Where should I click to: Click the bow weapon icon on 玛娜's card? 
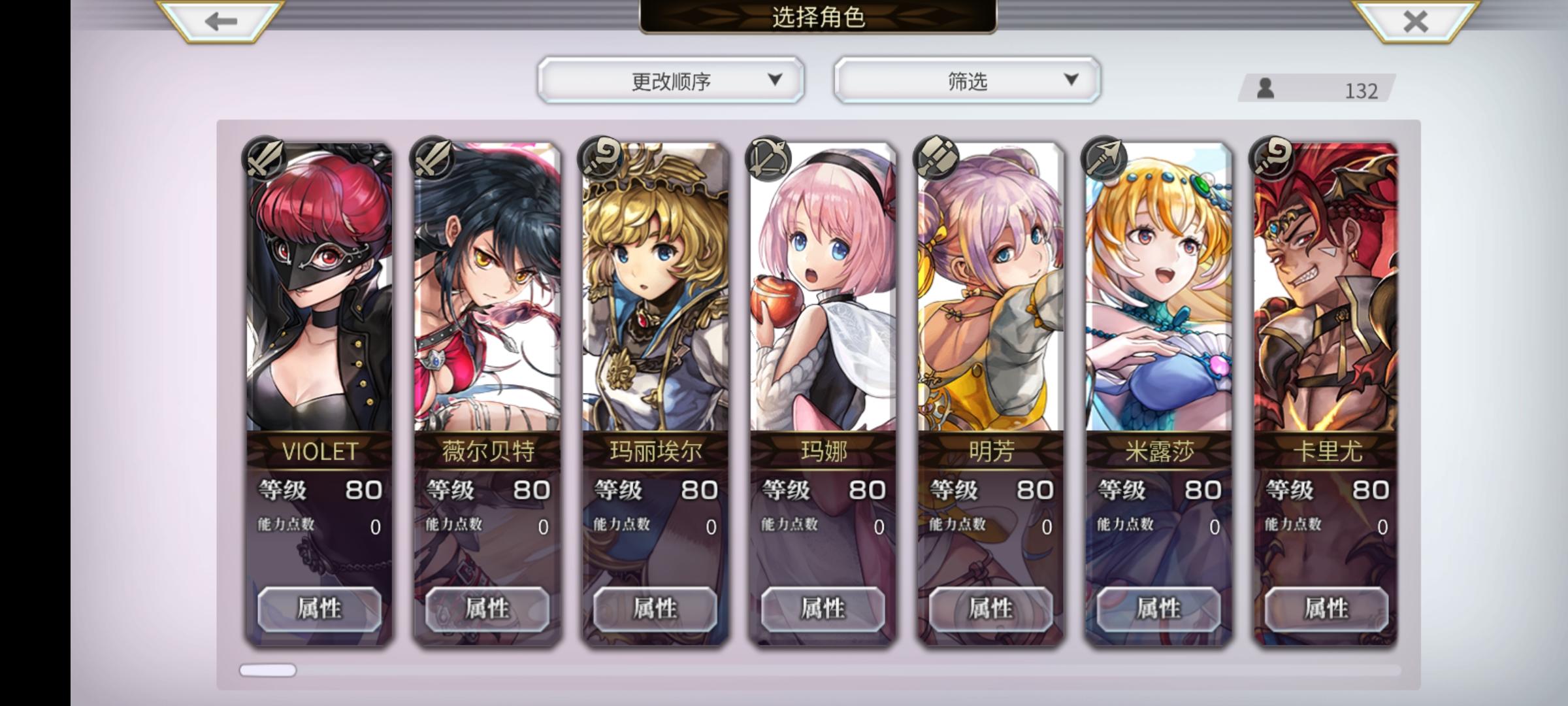click(768, 158)
